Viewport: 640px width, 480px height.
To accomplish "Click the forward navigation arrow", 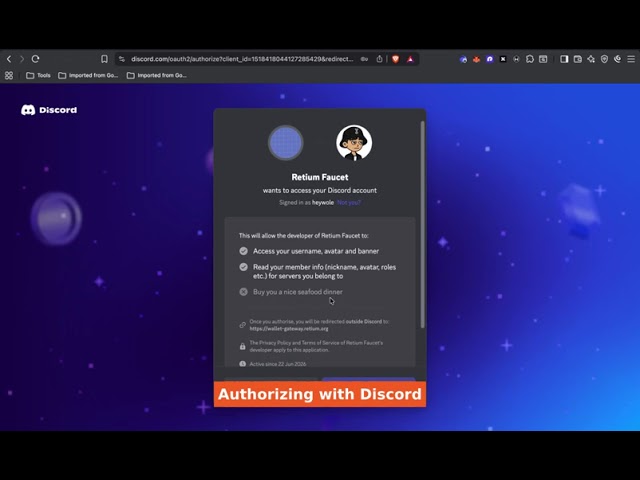I will pos(22,59).
